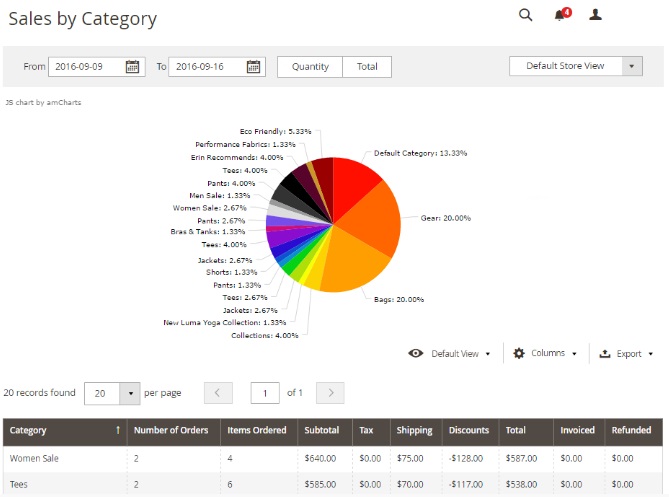
Task: Open the From date calendar picker
Action: 133,67
